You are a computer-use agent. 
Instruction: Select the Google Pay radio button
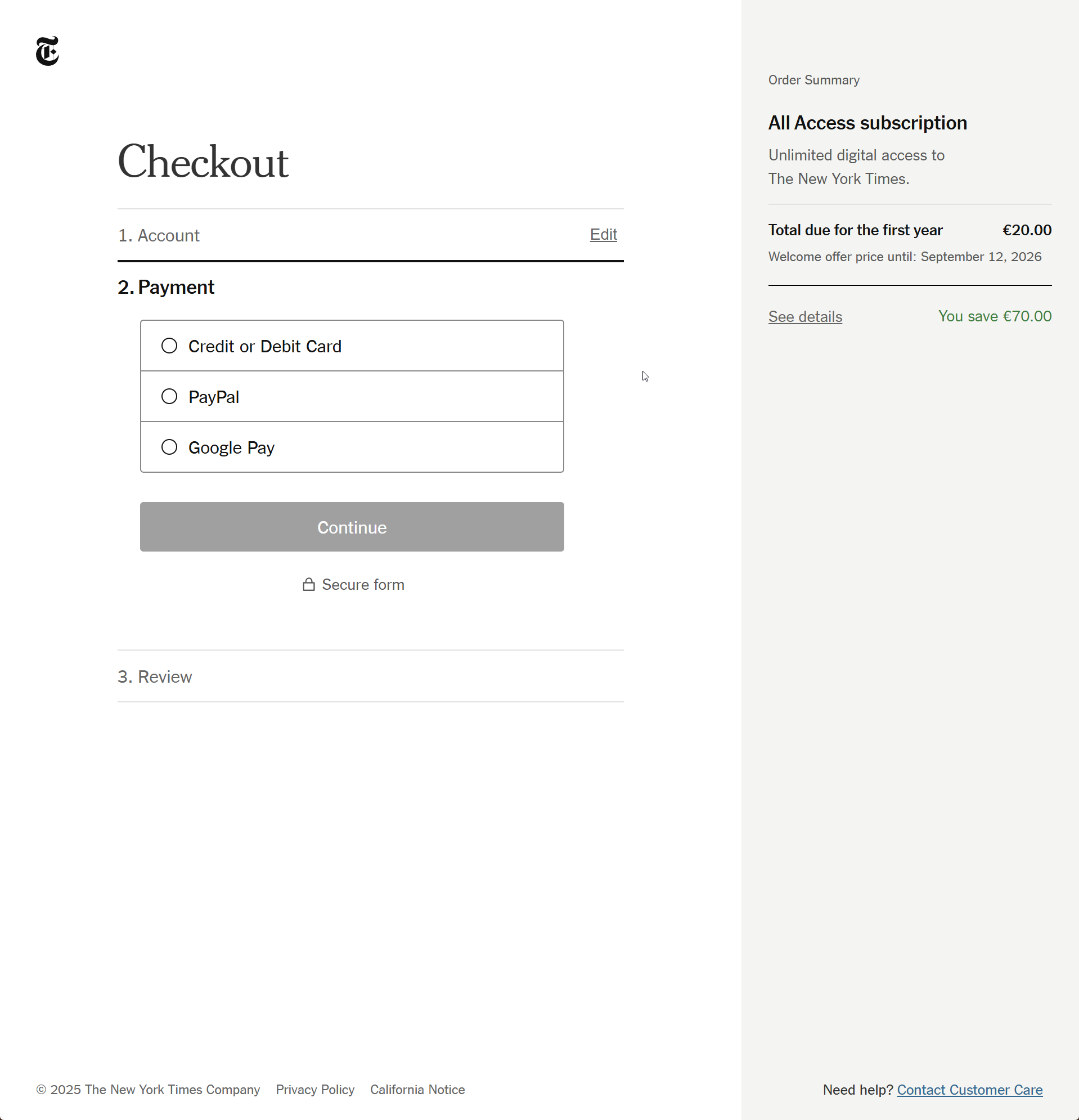(x=169, y=447)
